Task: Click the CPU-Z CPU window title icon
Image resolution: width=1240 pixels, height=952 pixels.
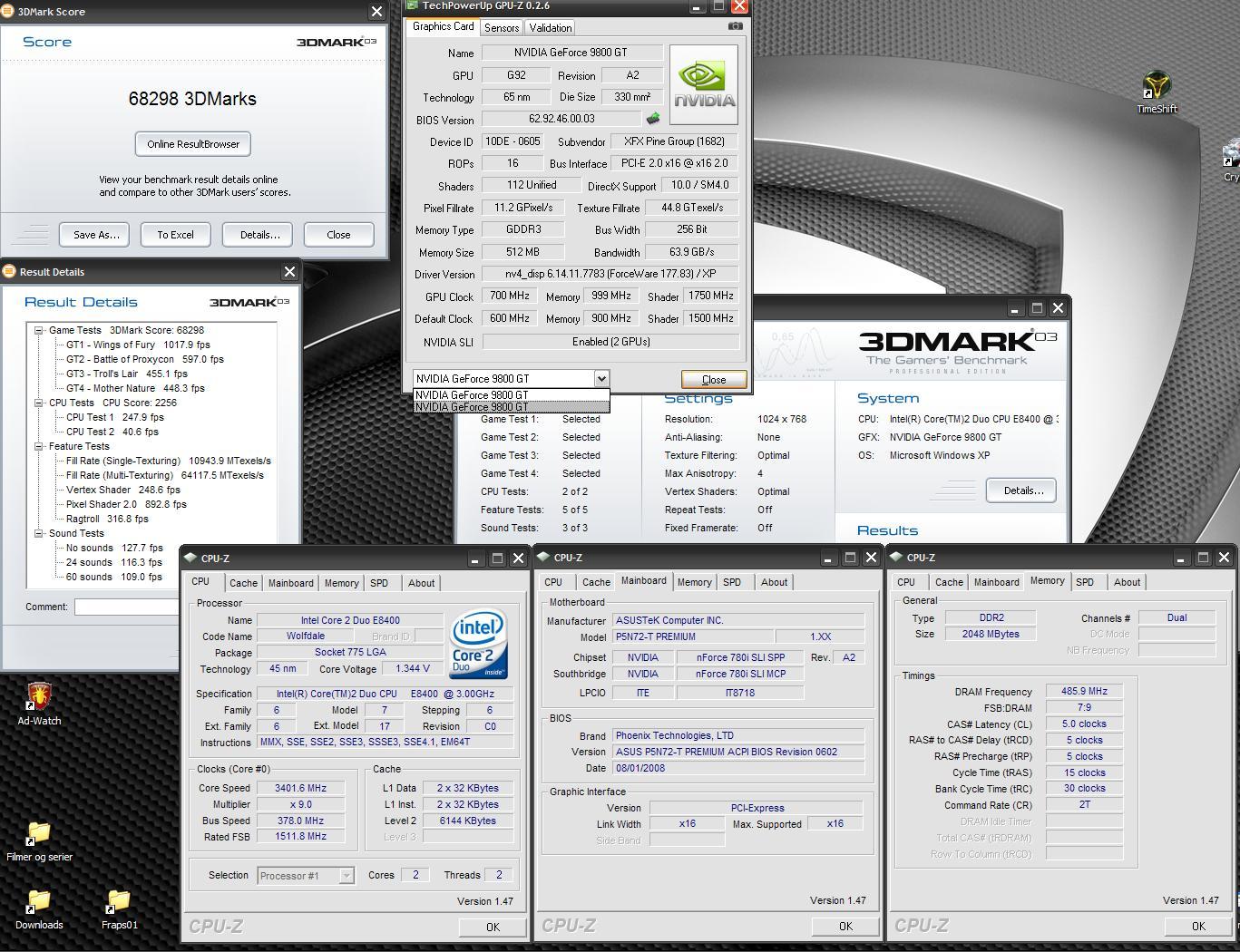Action: click(190, 559)
